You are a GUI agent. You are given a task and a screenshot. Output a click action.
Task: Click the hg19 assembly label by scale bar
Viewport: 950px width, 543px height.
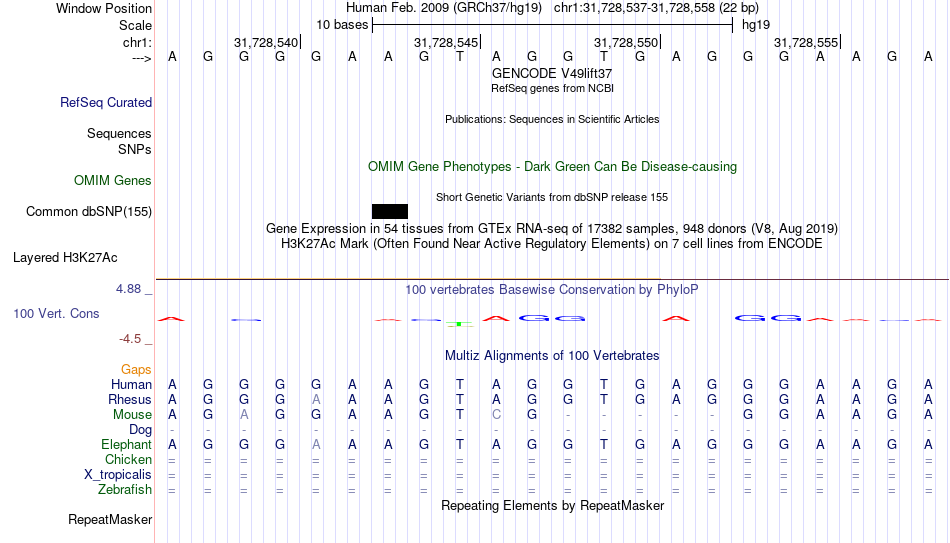tap(756, 25)
